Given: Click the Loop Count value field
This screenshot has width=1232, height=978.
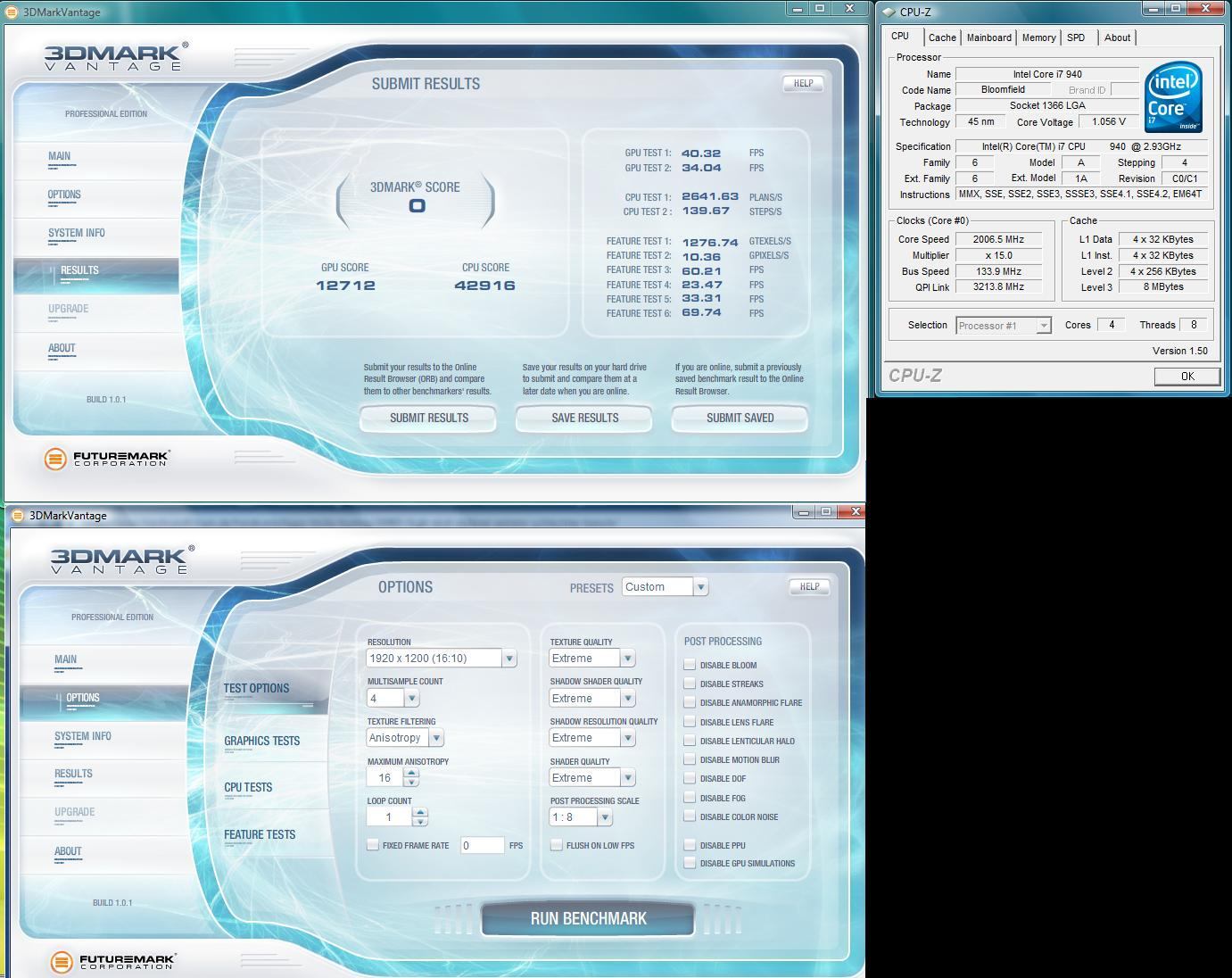Looking at the screenshot, I should click(x=390, y=816).
